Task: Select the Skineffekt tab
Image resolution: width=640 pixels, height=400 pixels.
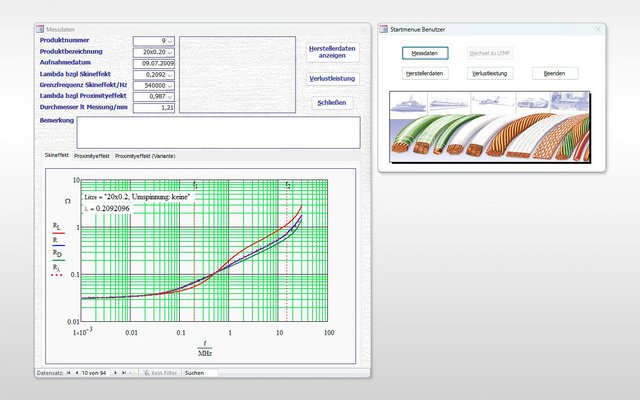Action: coord(55,156)
